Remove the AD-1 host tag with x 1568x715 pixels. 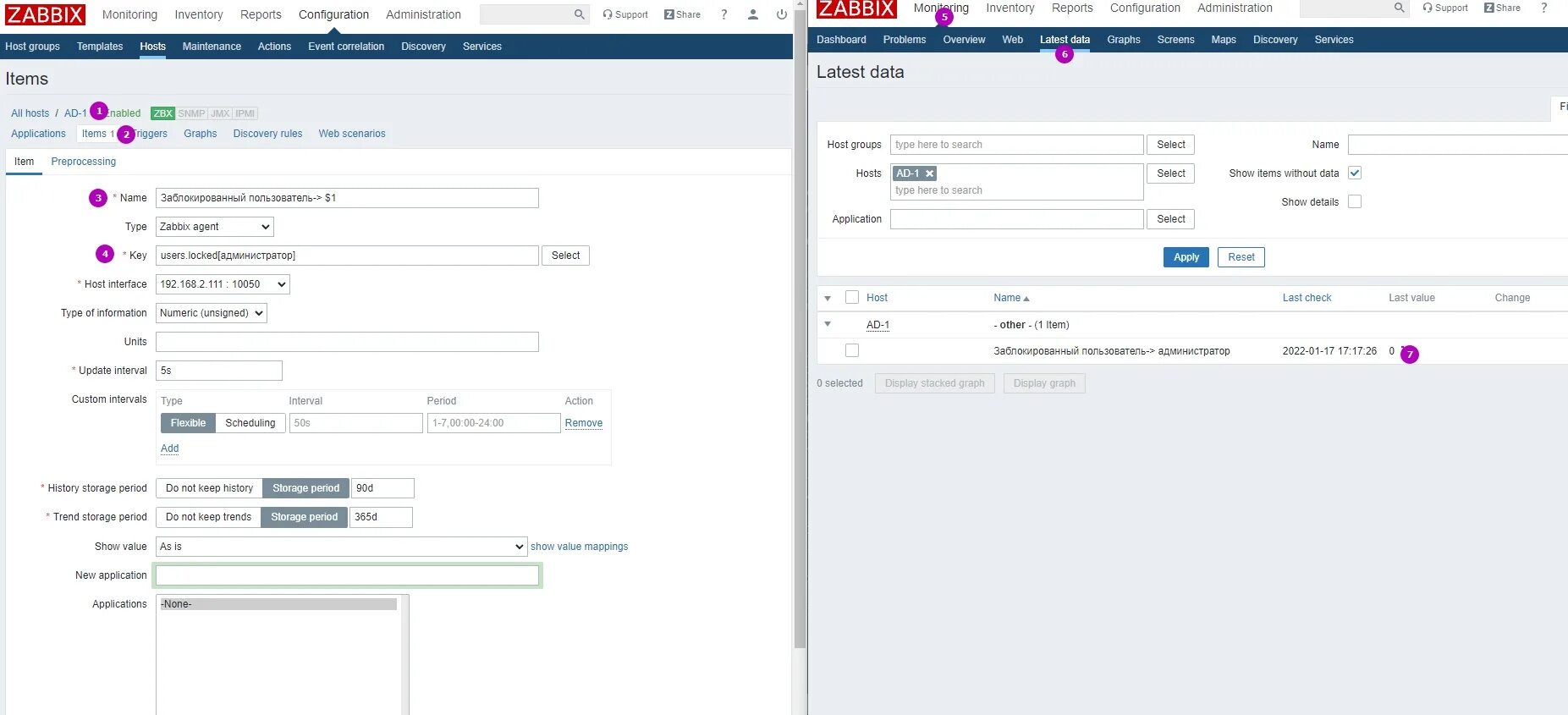tap(929, 173)
